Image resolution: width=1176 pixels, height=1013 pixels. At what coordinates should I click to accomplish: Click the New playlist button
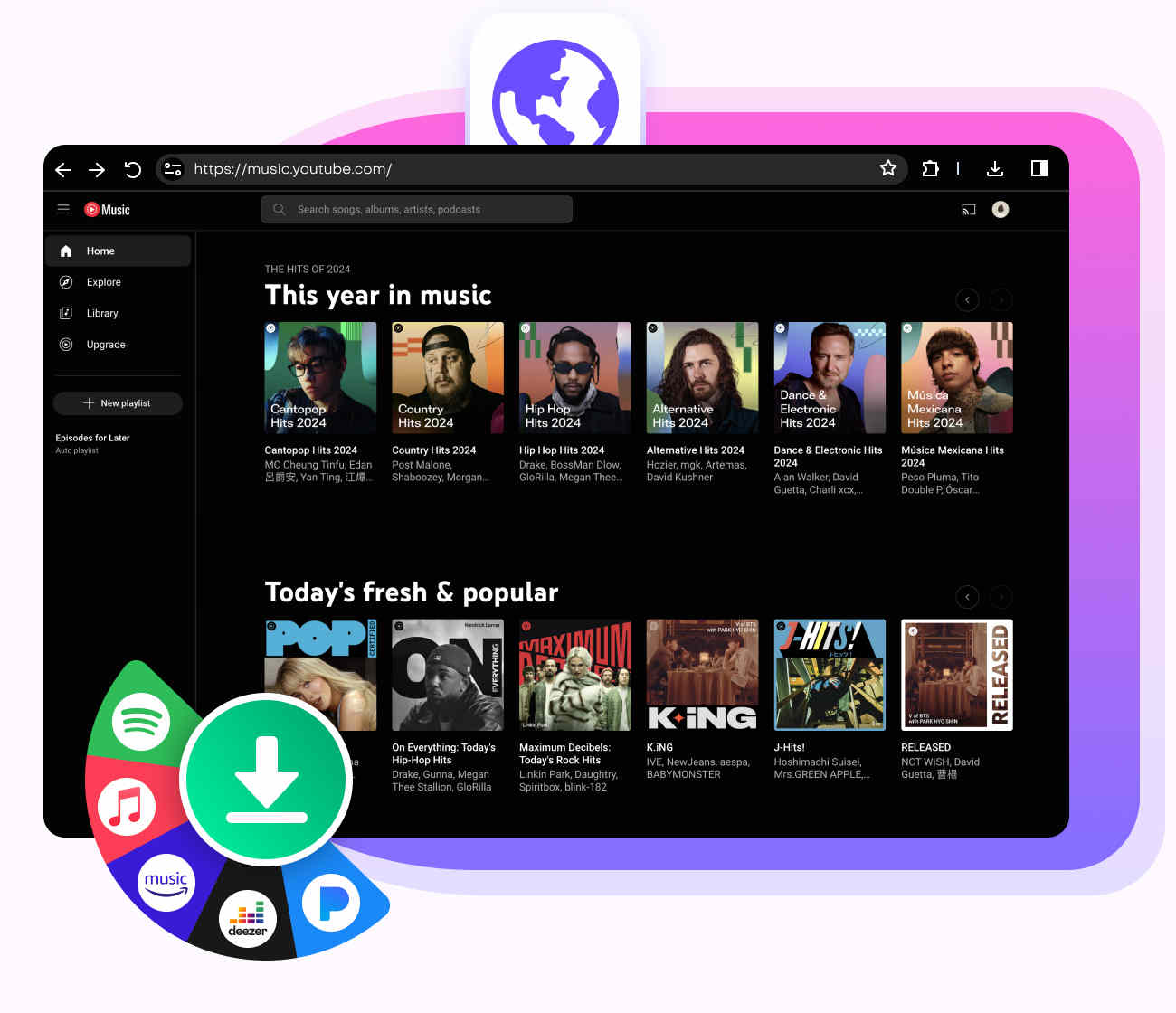[x=118, y=402]
